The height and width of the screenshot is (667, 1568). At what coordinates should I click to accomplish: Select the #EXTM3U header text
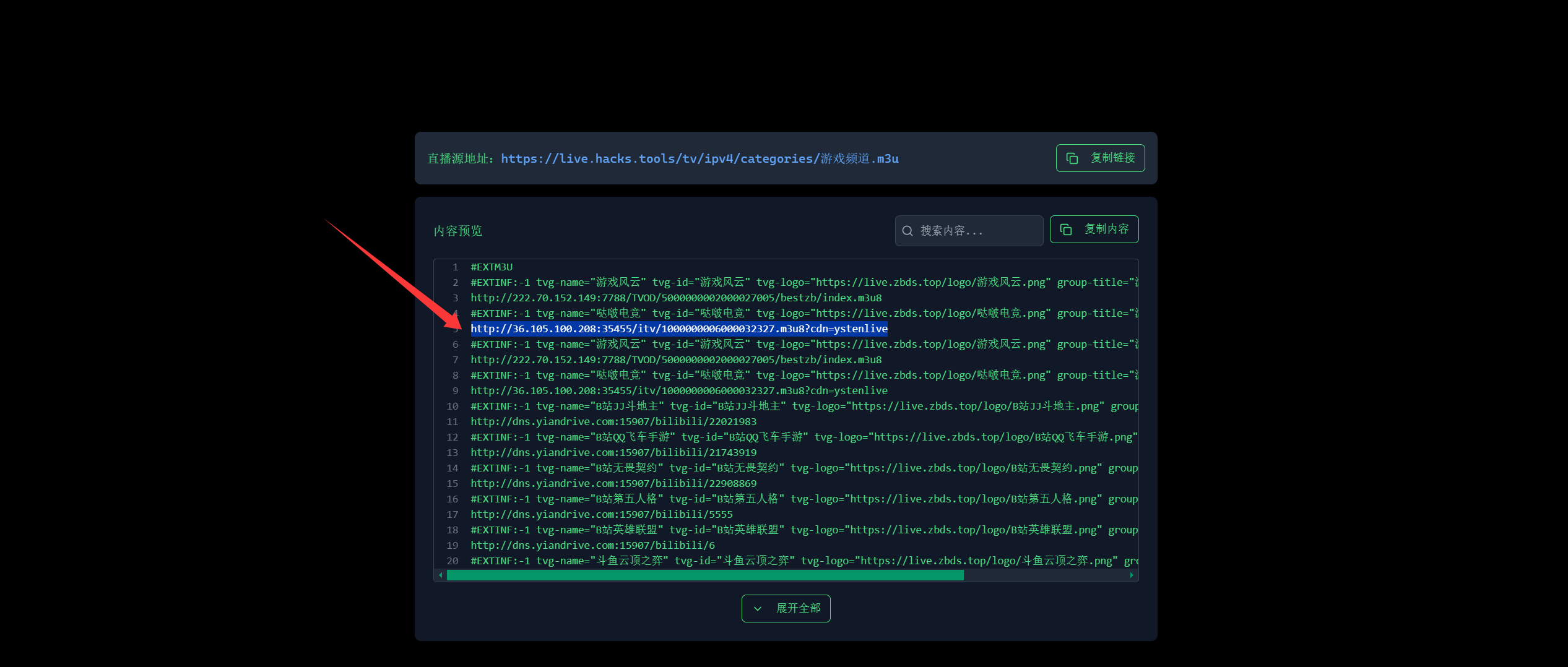(492, 267)
